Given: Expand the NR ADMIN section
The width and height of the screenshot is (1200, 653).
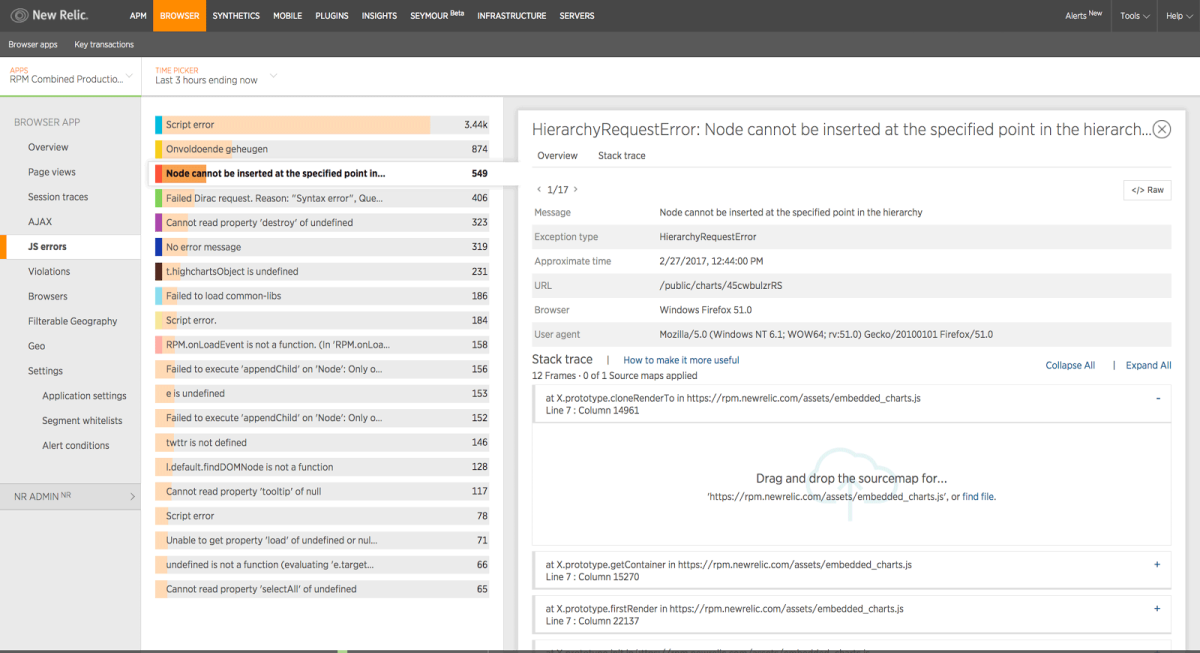Looking at the screenshot, I should pos(70,496).
